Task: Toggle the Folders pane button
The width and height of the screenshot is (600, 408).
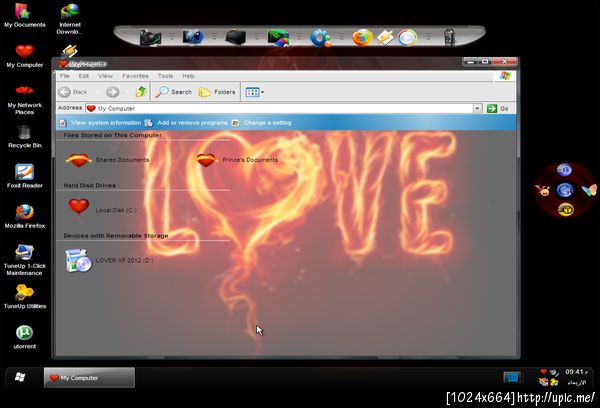Action: pos(217,92)
